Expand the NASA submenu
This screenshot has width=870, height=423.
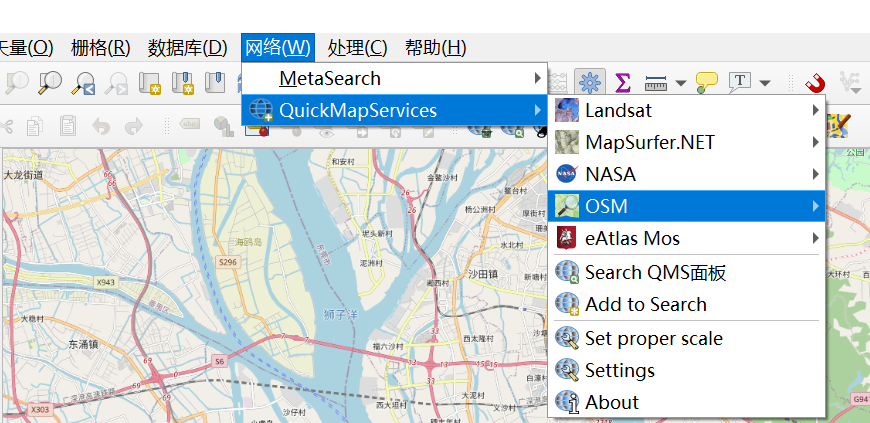point(687,174)
